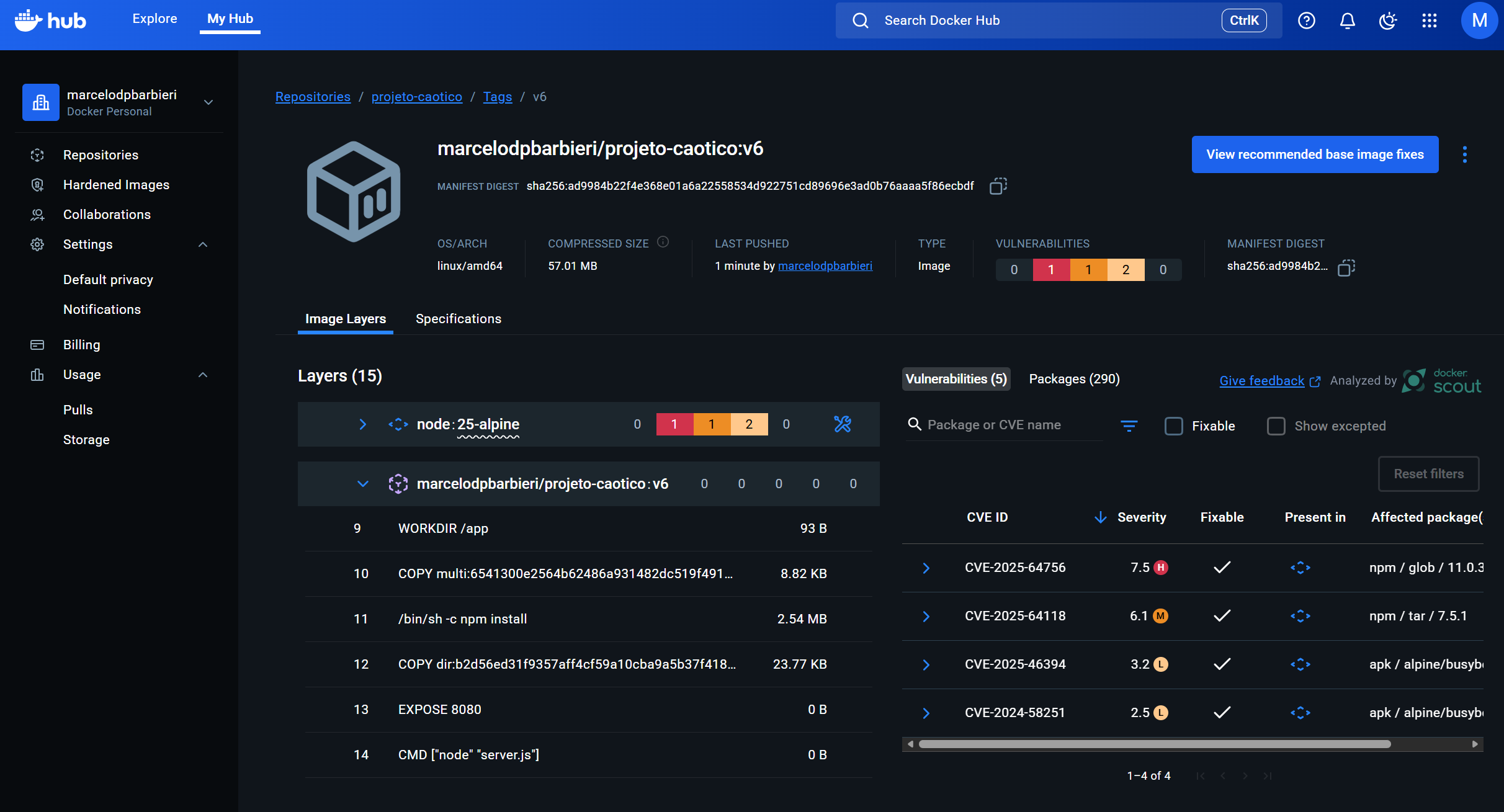Copy the full manifest digest via its icon

click(x=998, y=186)
